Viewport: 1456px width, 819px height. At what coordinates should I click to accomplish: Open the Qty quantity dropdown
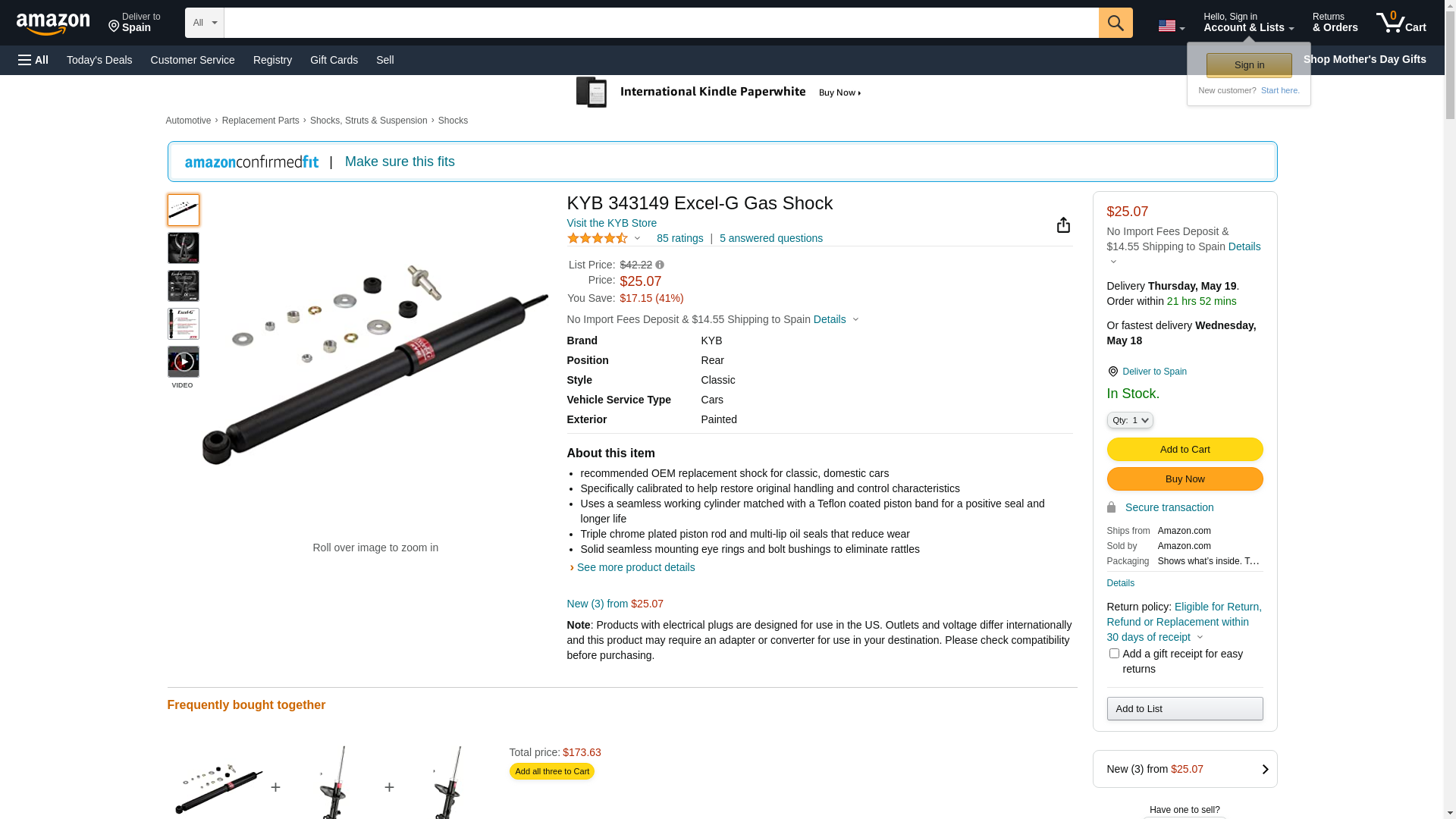(x=1130, y=420)
